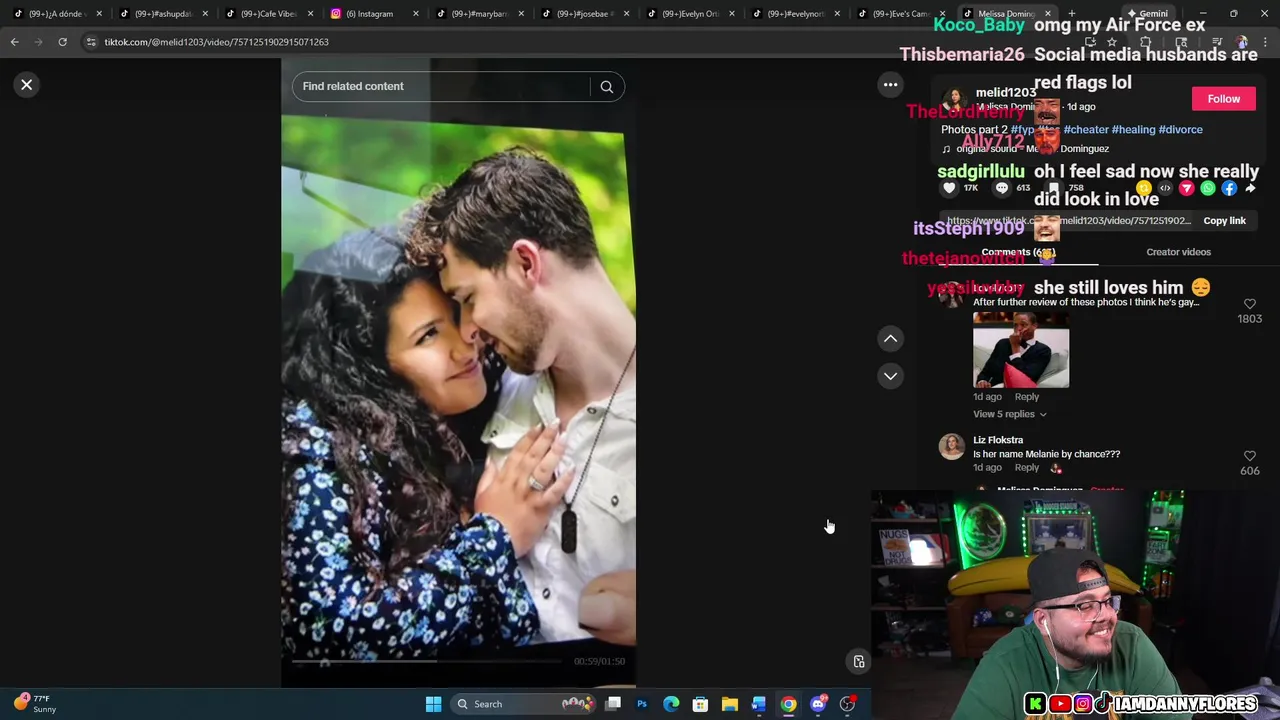The height and width of the screenshot is (720, 1280).
Task: Reload the page with the refresh icon
Action: tap(62, 42)
